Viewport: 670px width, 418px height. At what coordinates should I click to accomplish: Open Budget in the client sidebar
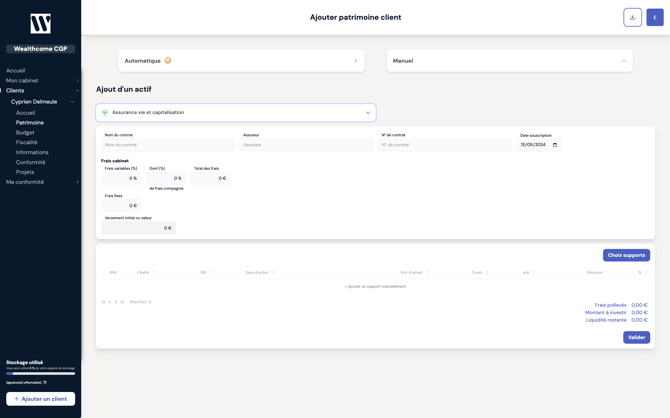(x=25, y=132)
